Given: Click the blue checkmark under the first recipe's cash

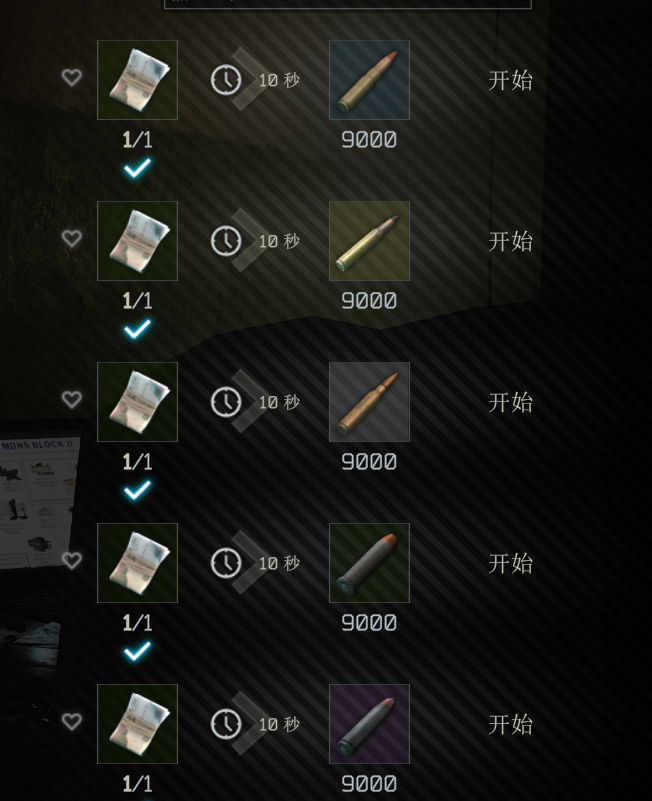Looking at the screenshot, I should point(137,168).
